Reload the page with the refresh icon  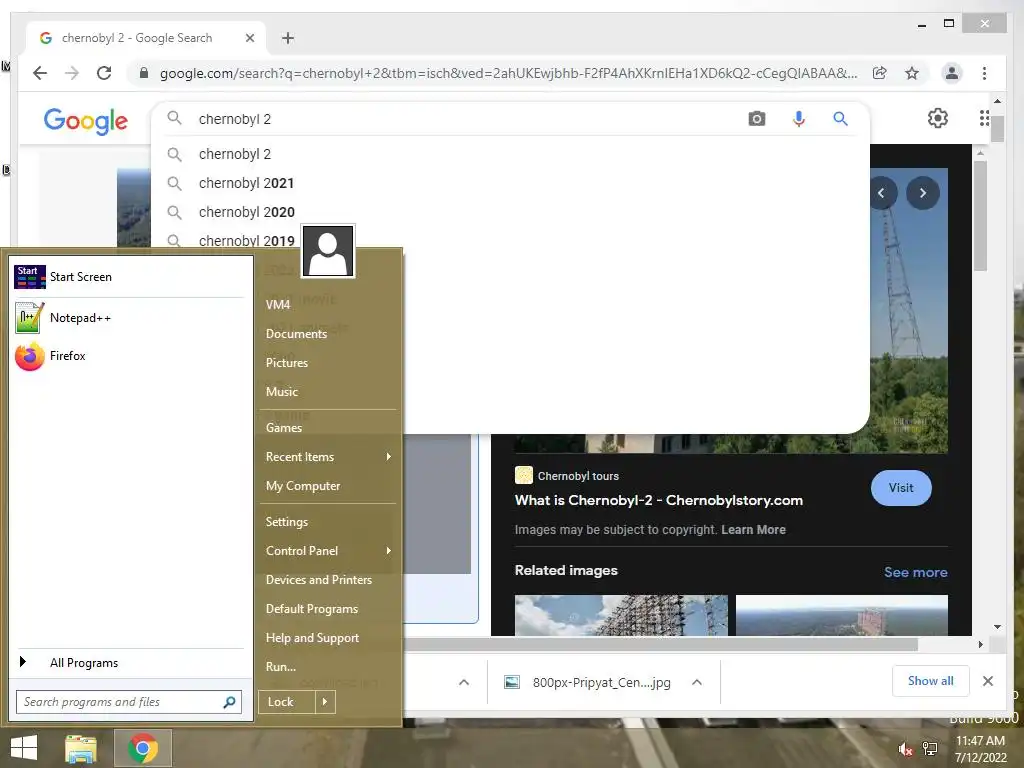104,73
